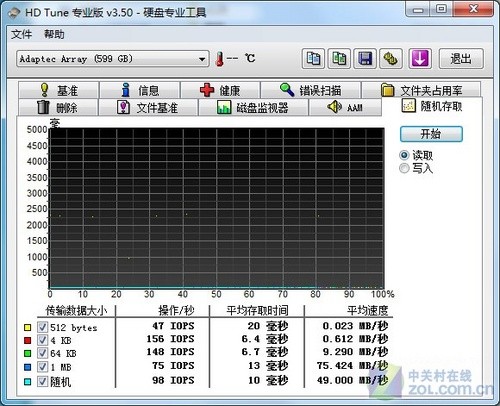Open the 帮助 help menu
Image resolution: width=500 pixels, height=406 pixels.
click(x=54, y=34)
